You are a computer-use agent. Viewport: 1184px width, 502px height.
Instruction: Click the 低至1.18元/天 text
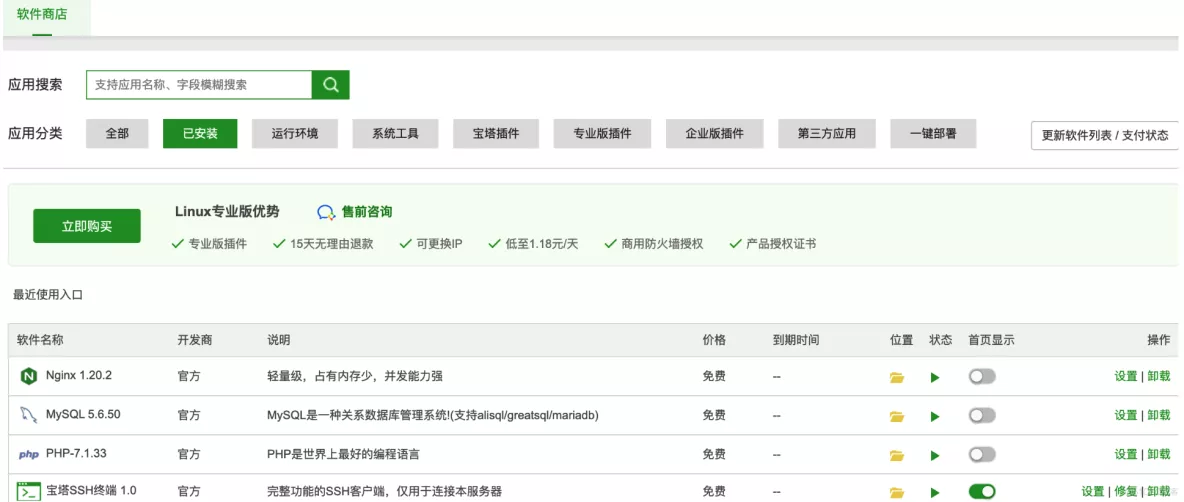541,245
